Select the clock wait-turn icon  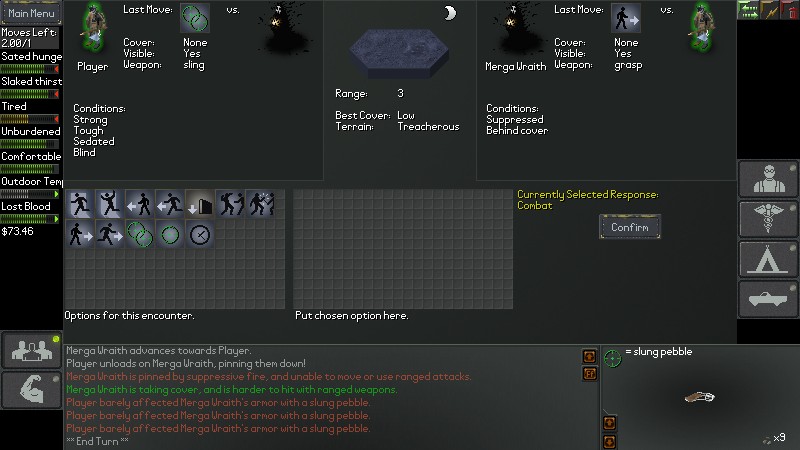199,235
